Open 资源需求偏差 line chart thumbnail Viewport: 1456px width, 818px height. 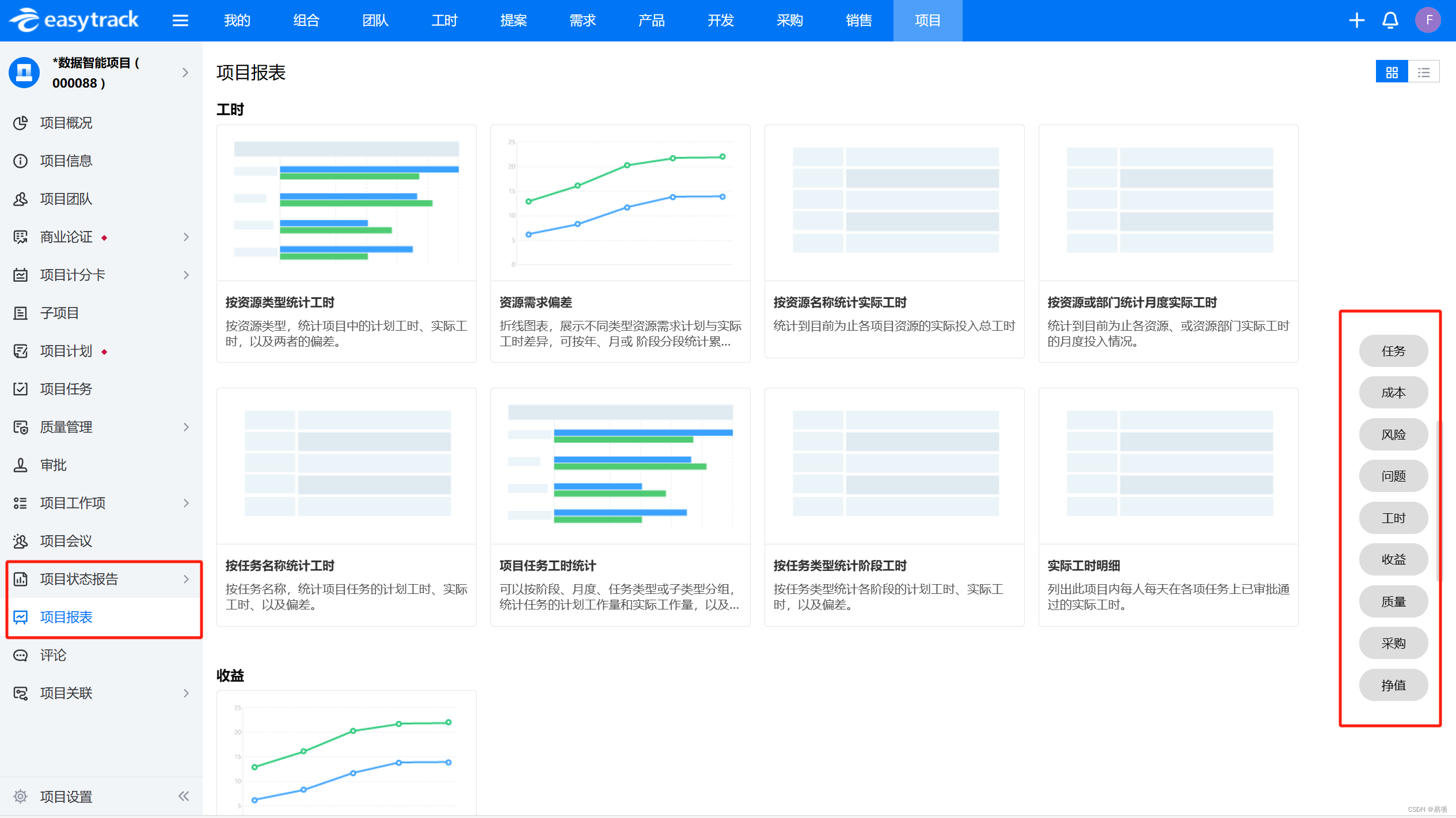point(620,203)
